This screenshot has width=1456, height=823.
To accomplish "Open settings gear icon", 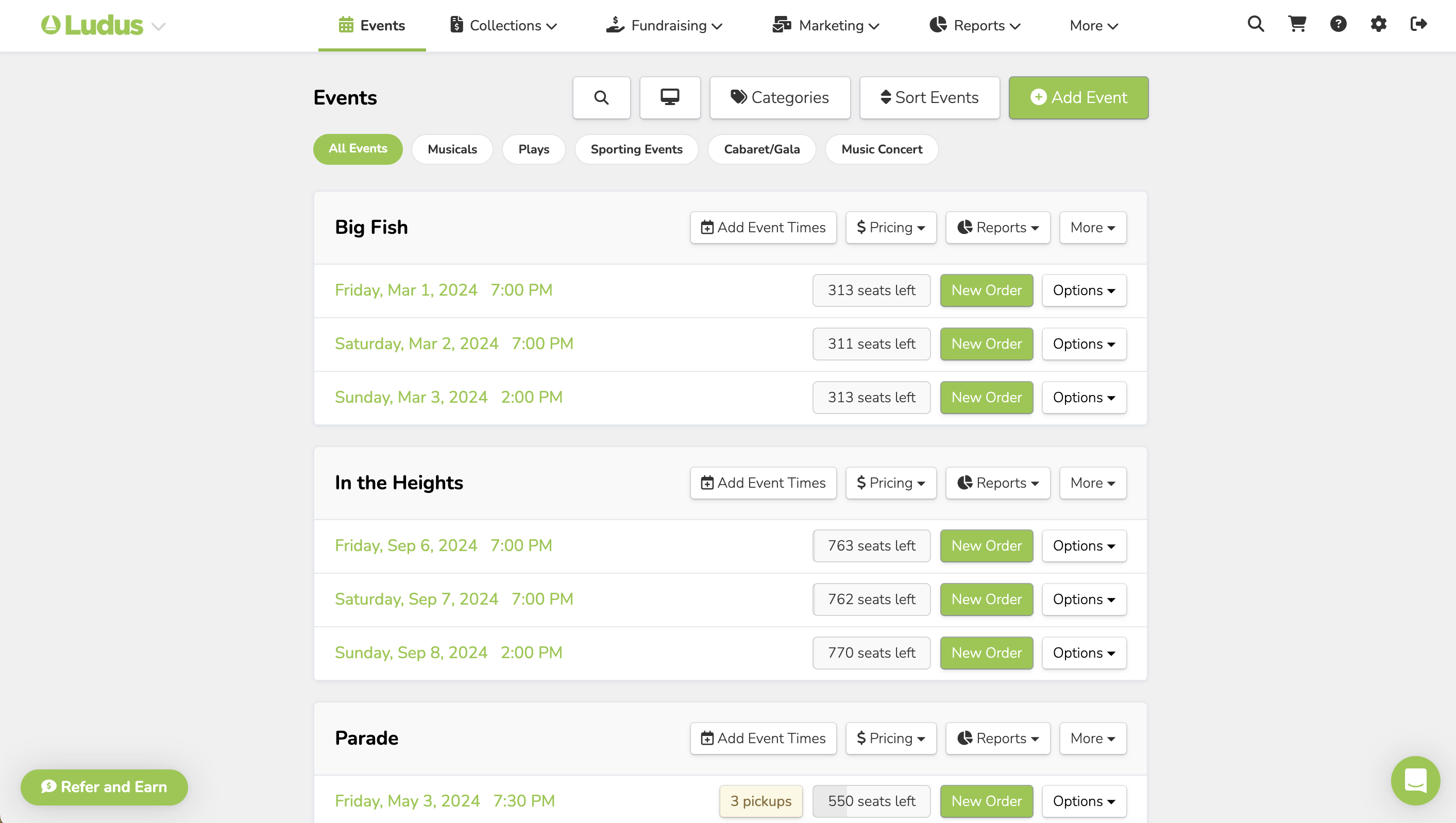I will pos(1379,24).
